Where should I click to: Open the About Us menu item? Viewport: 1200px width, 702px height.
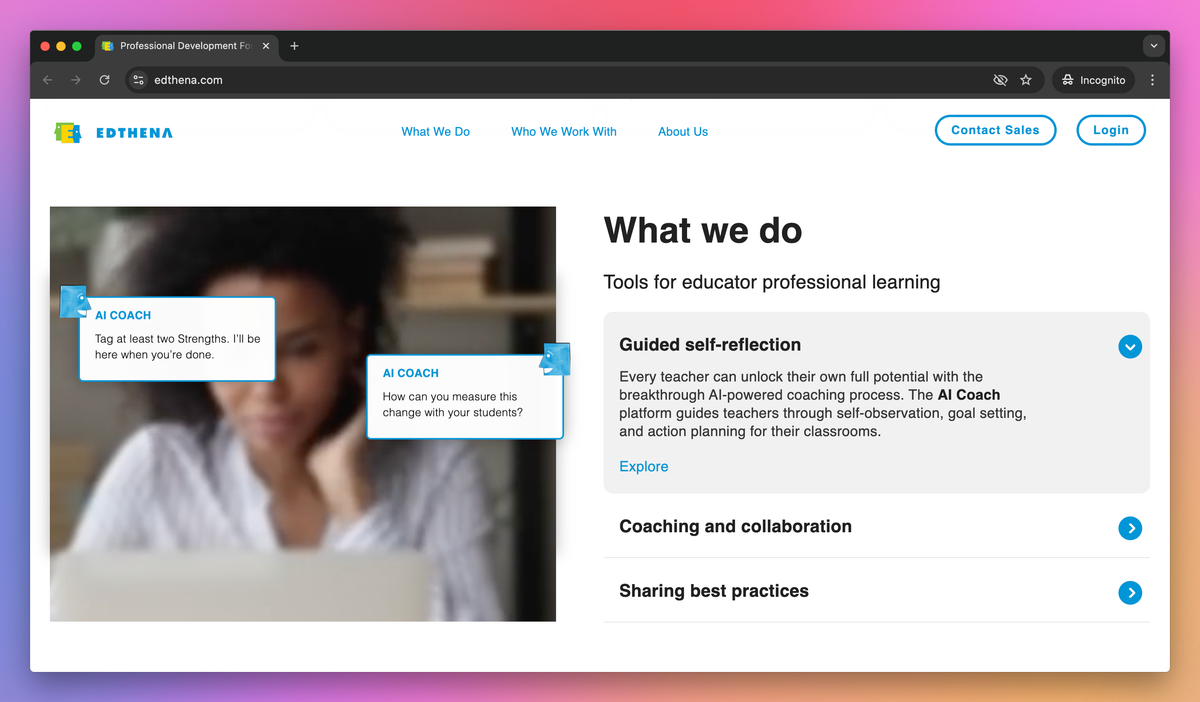pyautogui.click(x=683, y=131)
